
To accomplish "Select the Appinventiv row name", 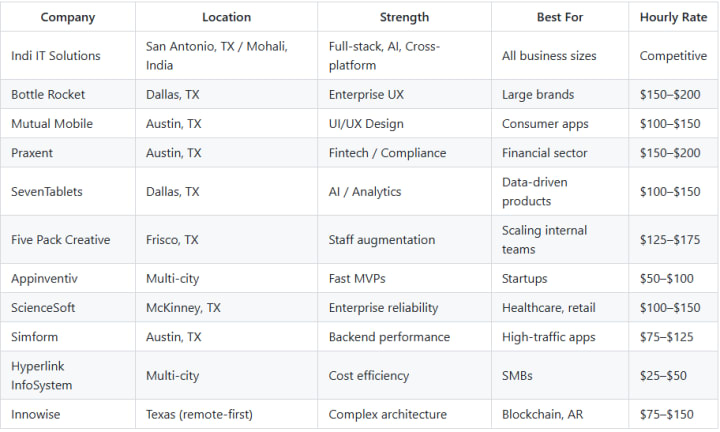I will pos(45,279).
